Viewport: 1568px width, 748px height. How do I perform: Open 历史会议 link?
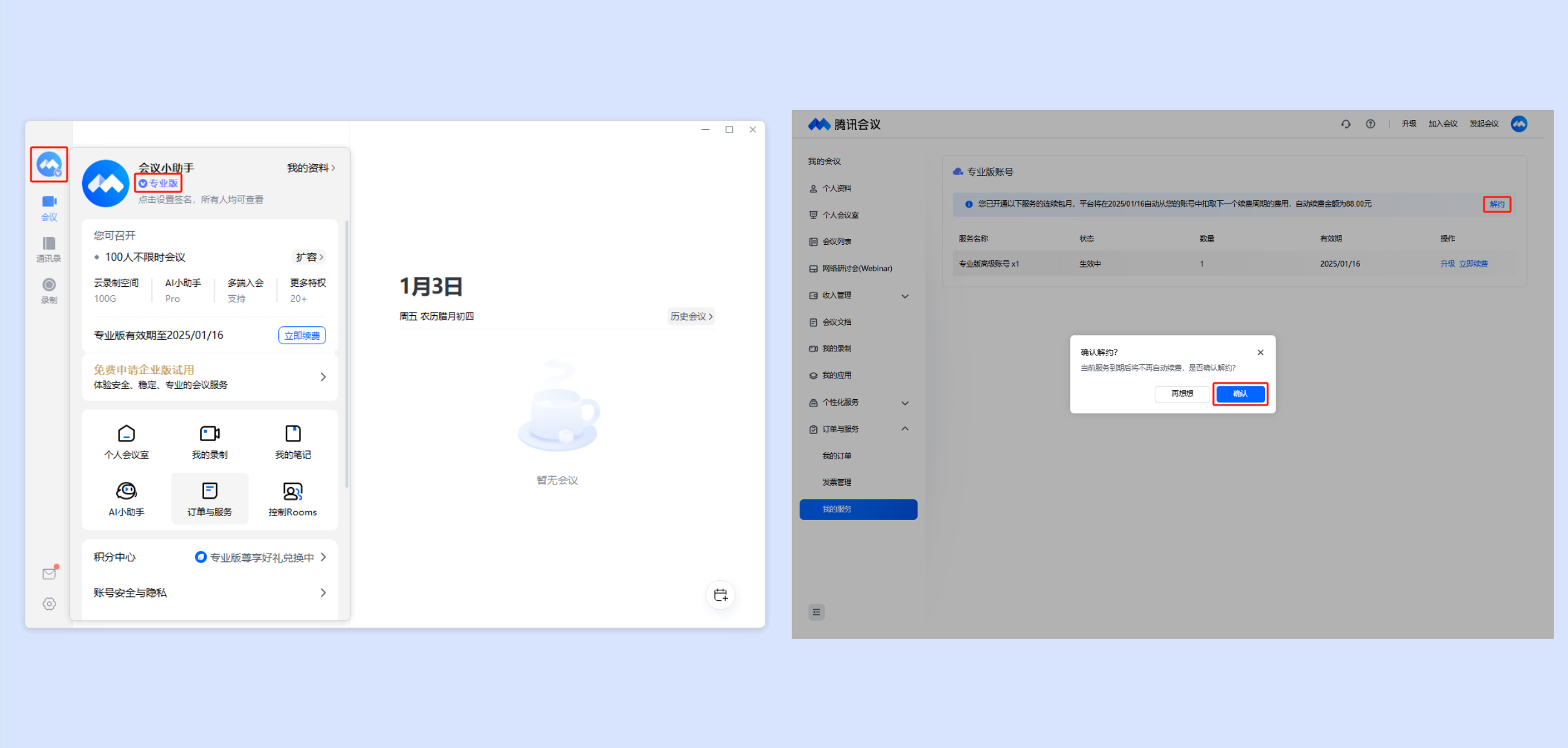pyautogui.click(x=691, y=317)
